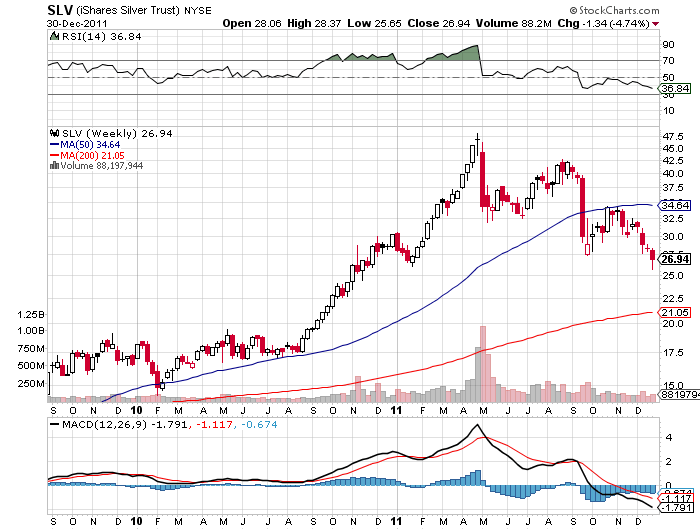Click the 250M volume axis label
The width and height of the screenshot is (700, 530).
(31, 384)
